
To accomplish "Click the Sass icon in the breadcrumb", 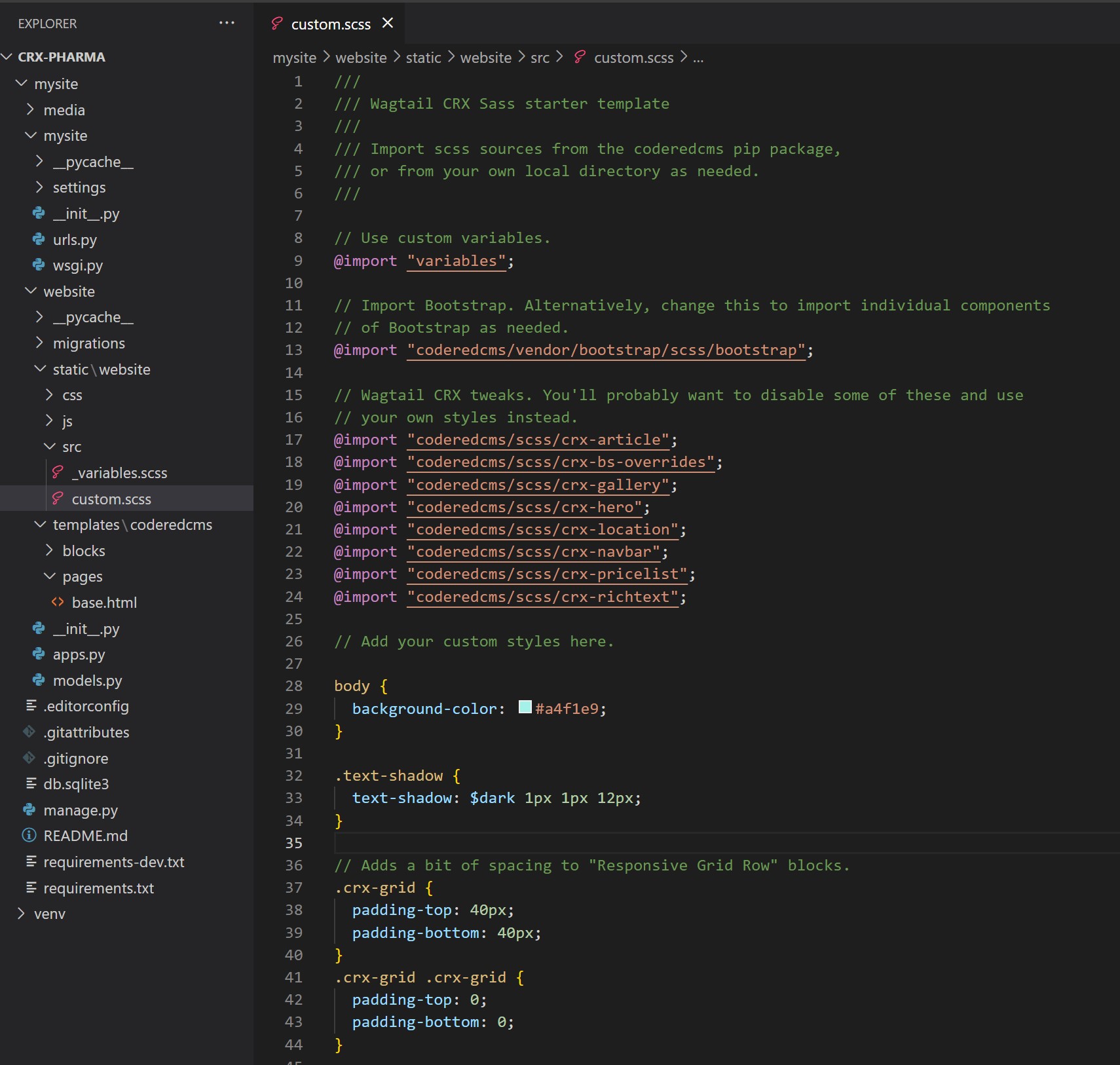I will 580,57.
